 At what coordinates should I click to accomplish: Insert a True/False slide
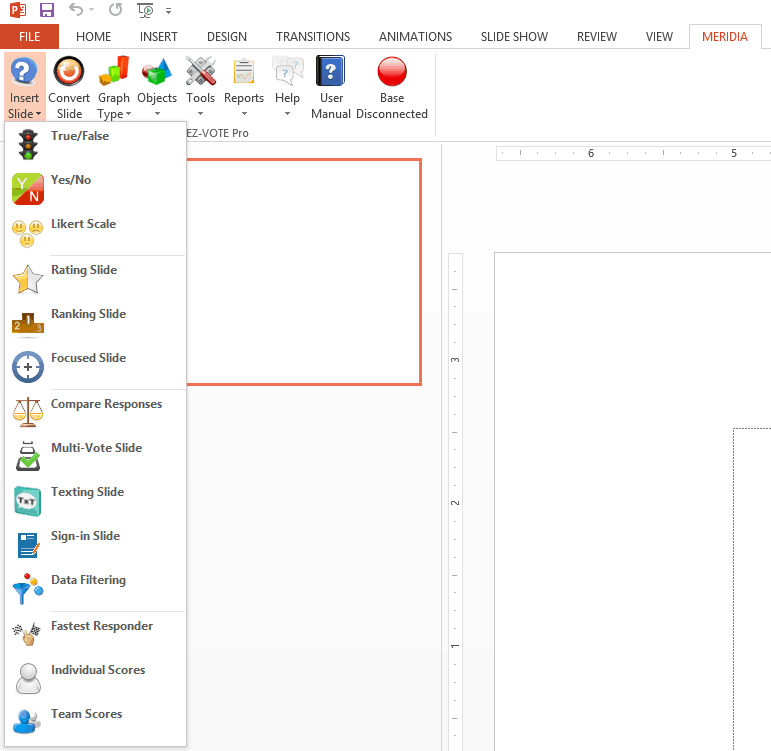pyautogui.click(x=96, y=145)
